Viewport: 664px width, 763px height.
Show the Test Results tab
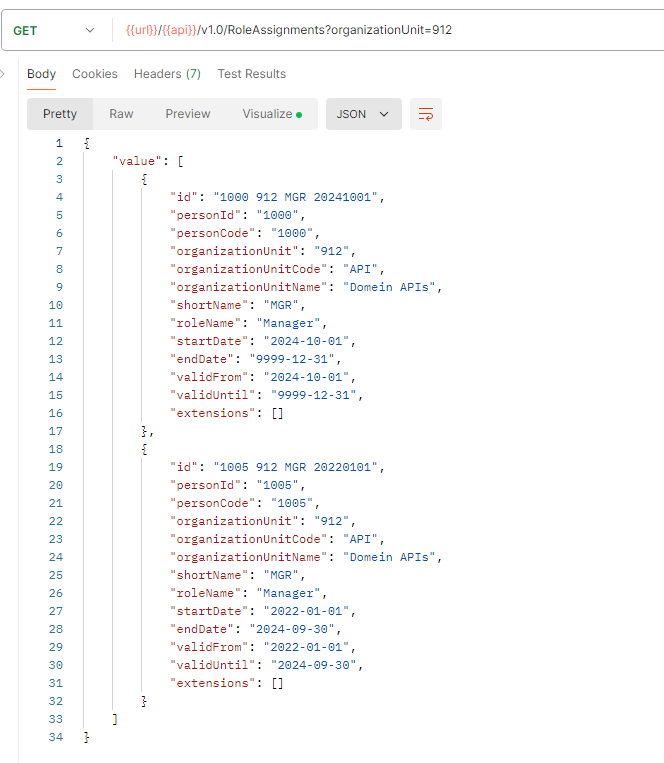point(251,74)
